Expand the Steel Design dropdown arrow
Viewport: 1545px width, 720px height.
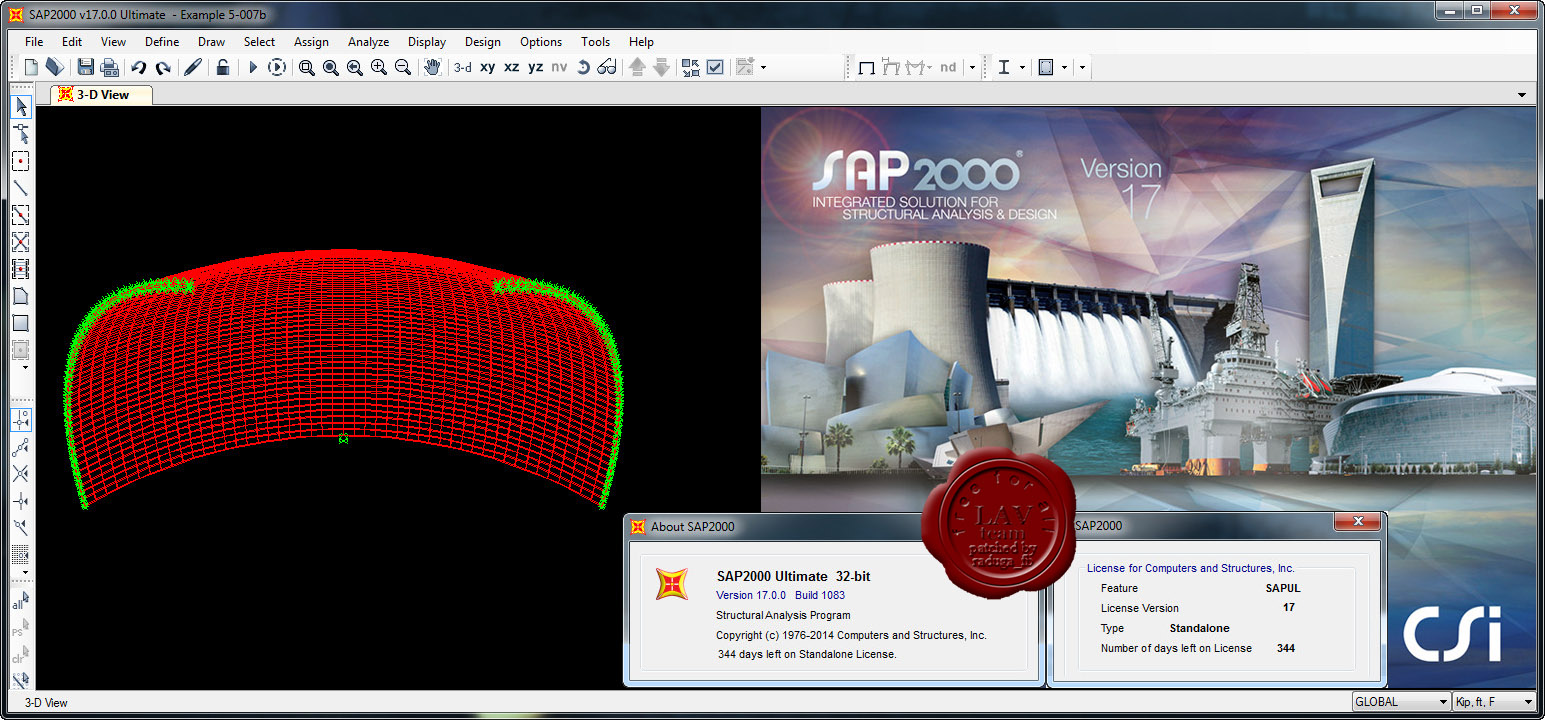[x=1022, y=67]
